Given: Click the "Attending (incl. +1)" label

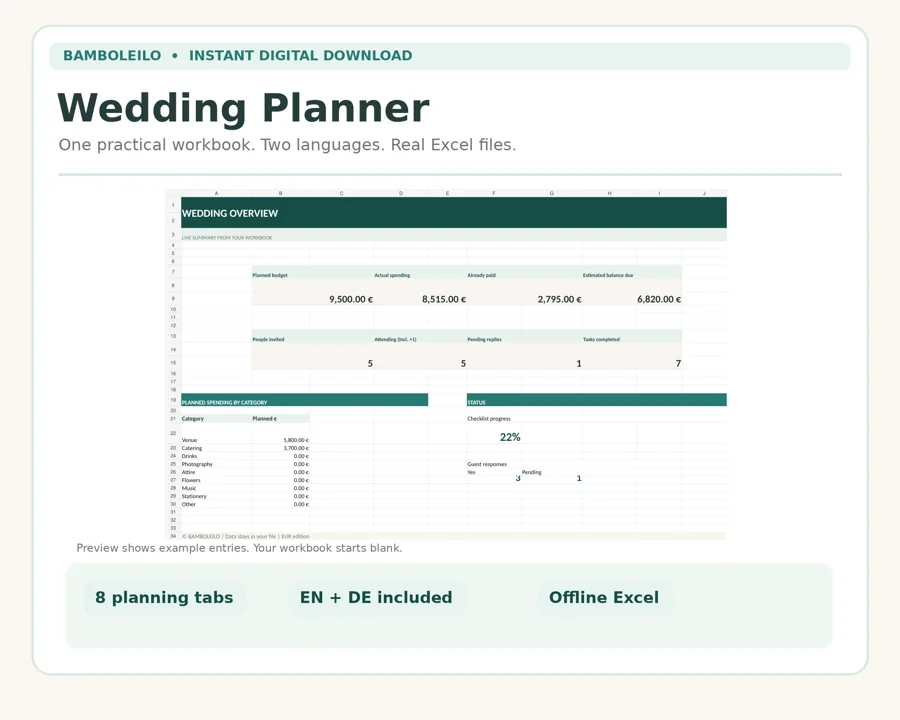Looking at the screenshot, I should 395,339.
